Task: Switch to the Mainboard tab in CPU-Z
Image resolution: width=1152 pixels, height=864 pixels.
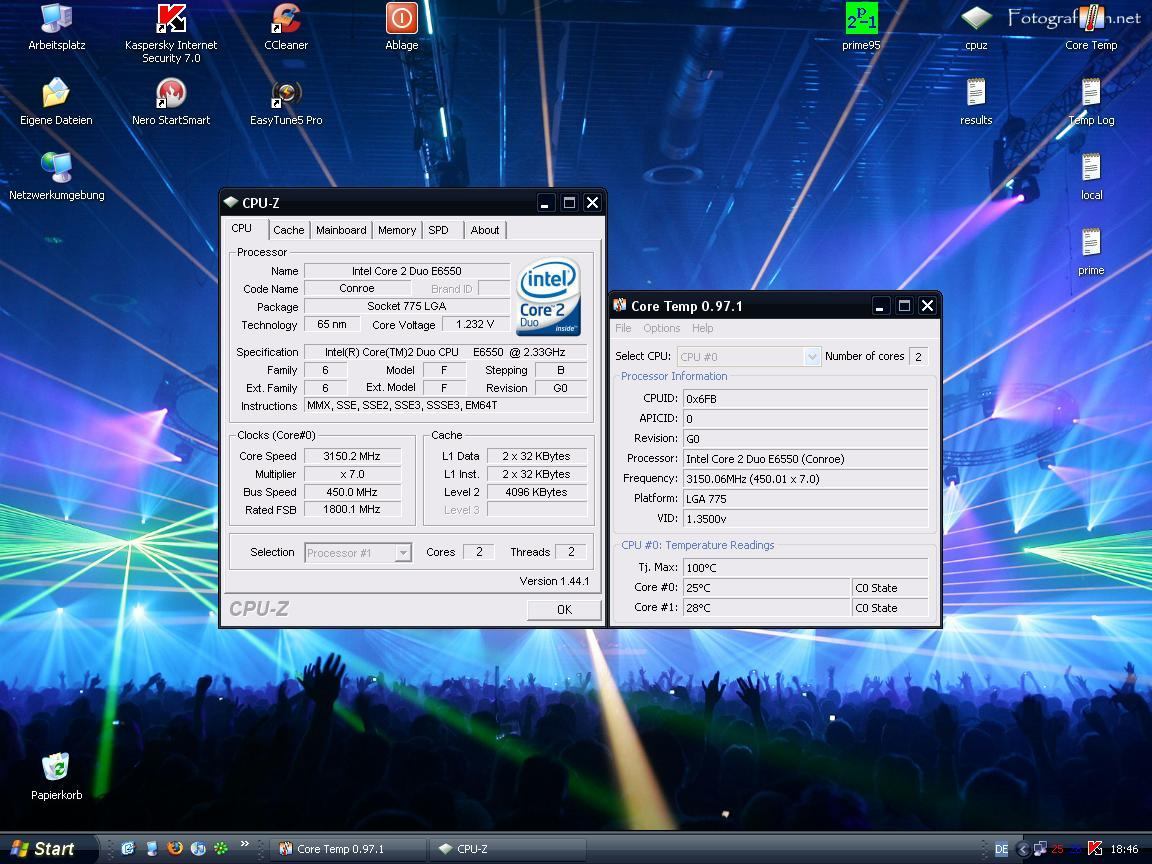Action: coord(341,230)
